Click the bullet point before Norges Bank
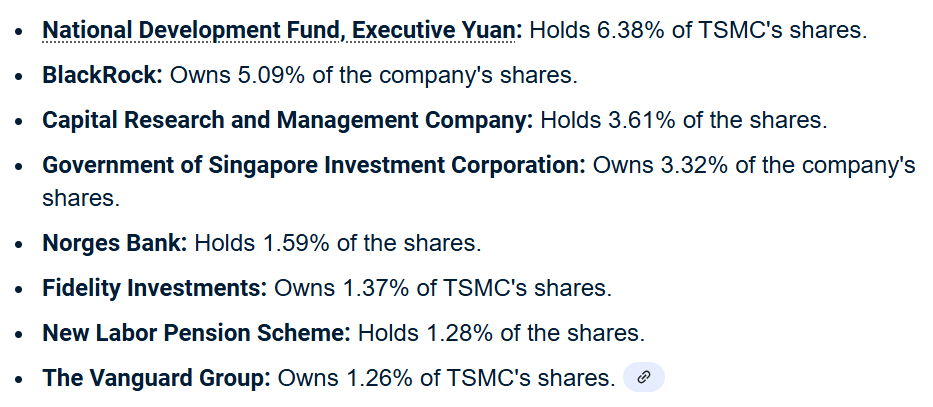Viewport: 933px width, 407px height. [21, 244]
